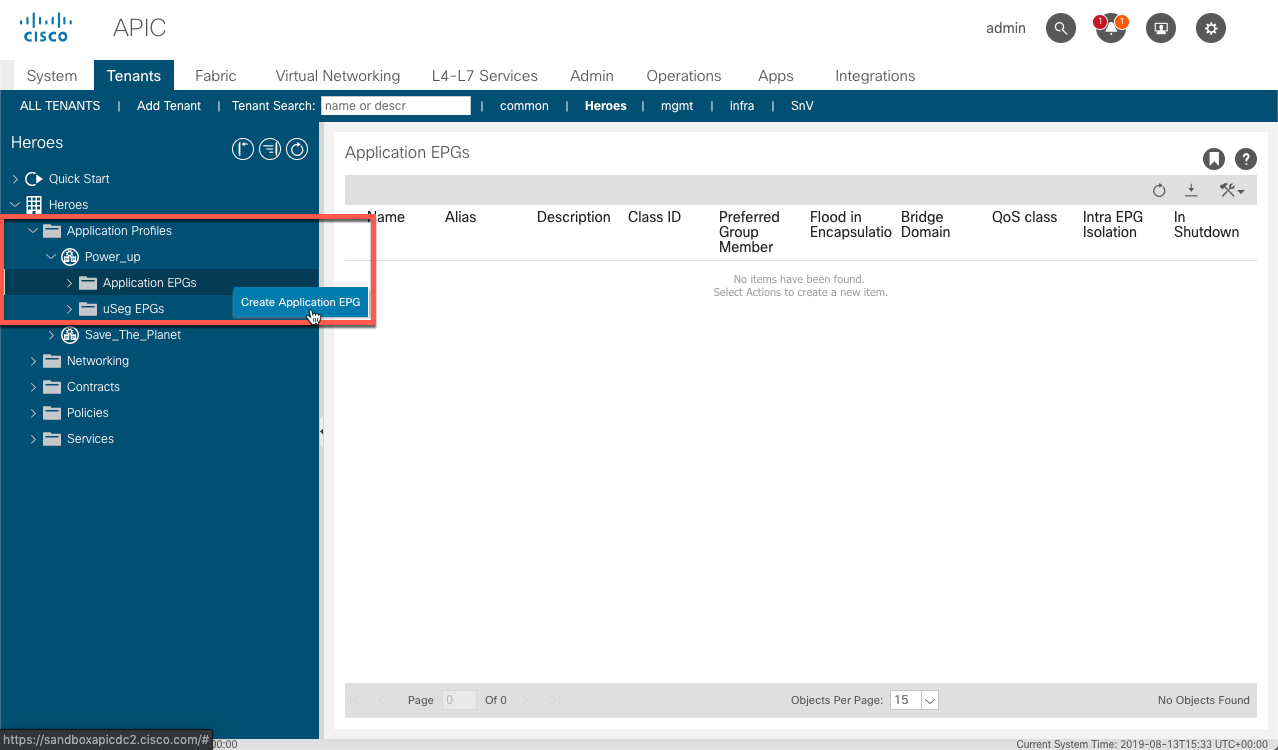Viewport: 1278px width, 750px height.
Task: Select the SnV tenant link
Action: coord(801,105)
